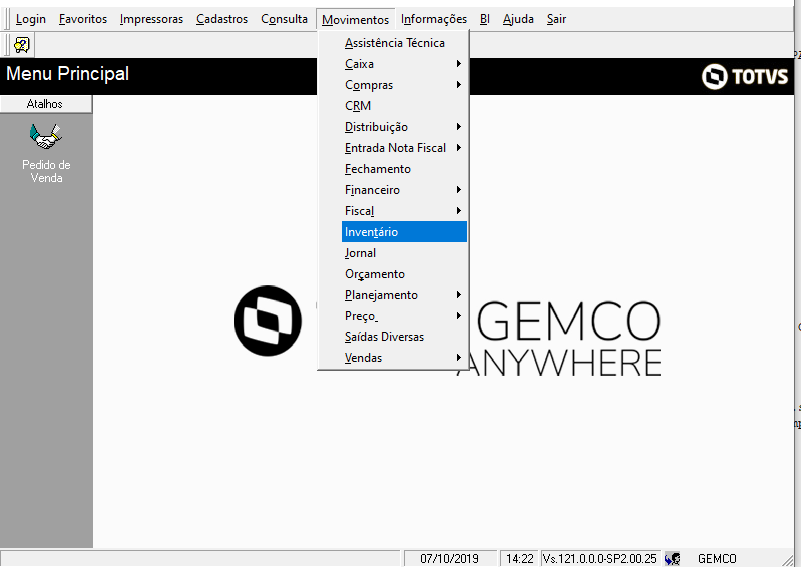
Task: Expand the Distribuição submenu
Action: click(x=404, y=127)
